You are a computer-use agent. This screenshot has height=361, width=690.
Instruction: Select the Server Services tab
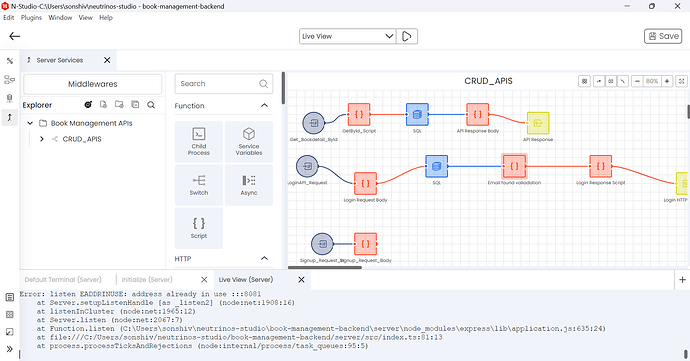click(59, 60)
